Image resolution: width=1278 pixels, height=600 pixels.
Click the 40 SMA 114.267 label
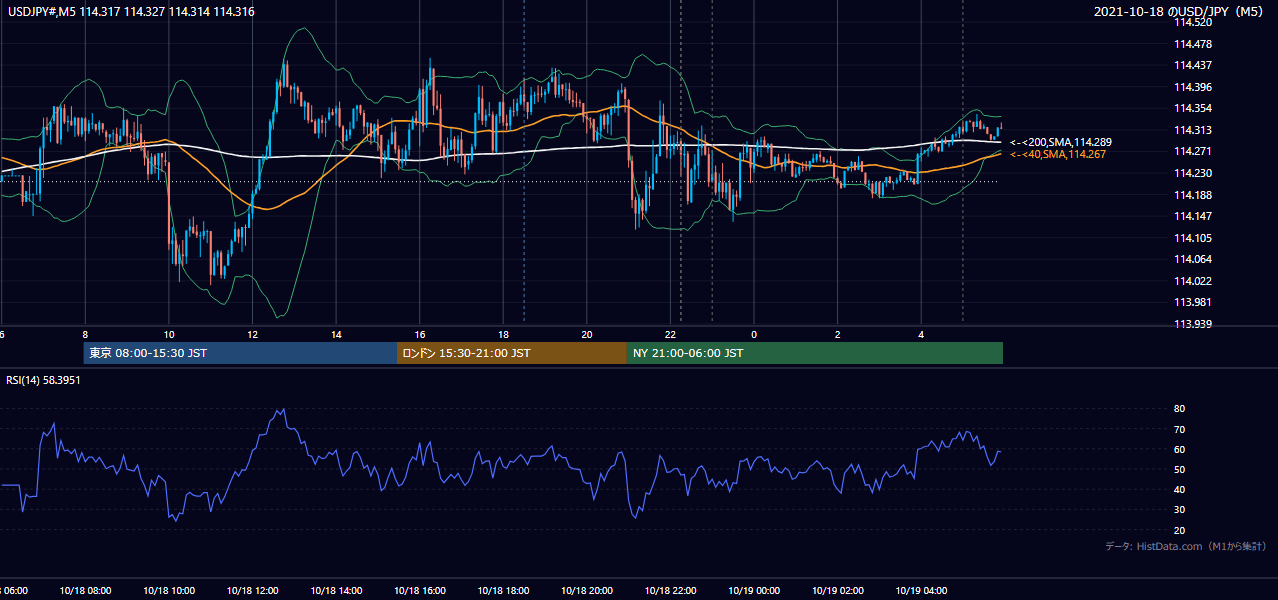(1058, 154)
